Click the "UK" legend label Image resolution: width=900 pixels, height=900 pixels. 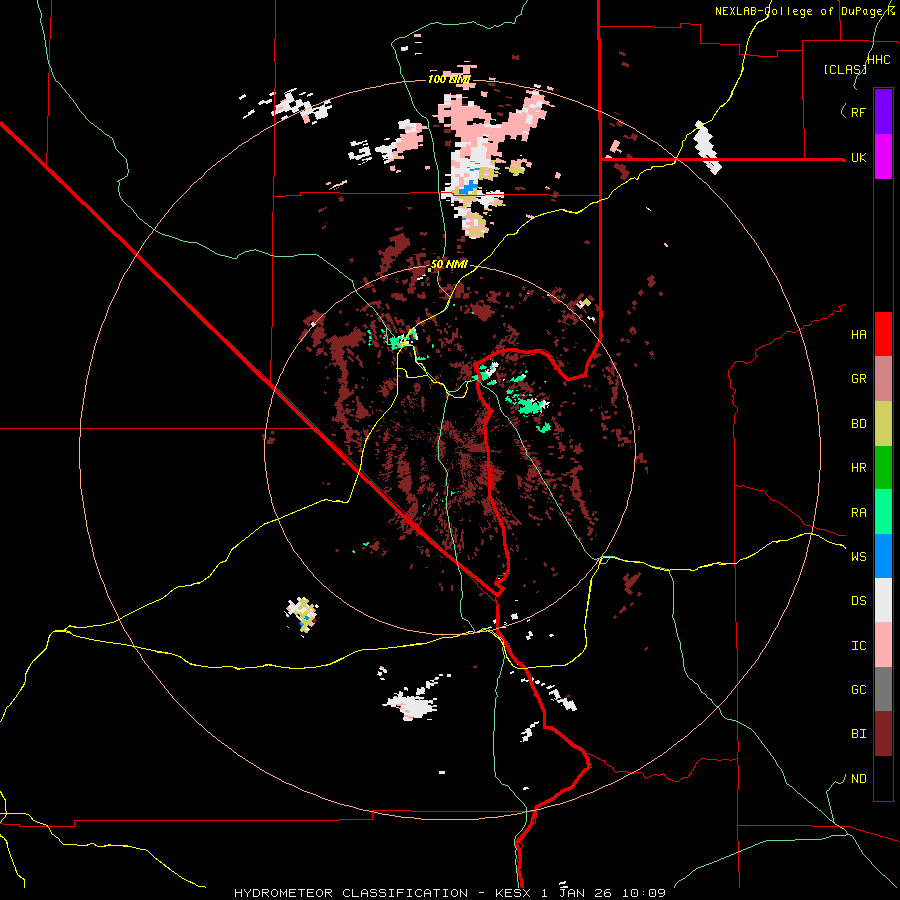(859, 157)
